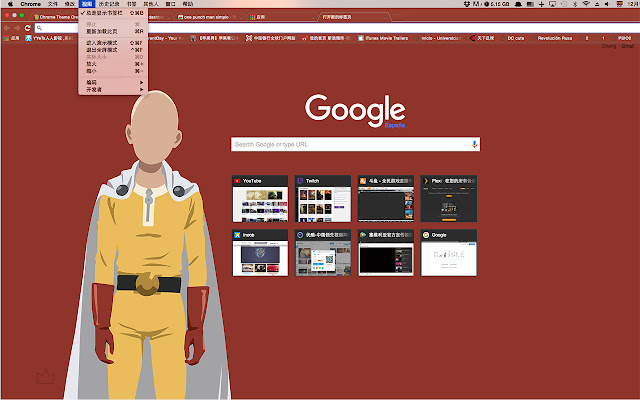Open the DO cata bookmark
Screen dimensions: 640x400
point(512,38)
